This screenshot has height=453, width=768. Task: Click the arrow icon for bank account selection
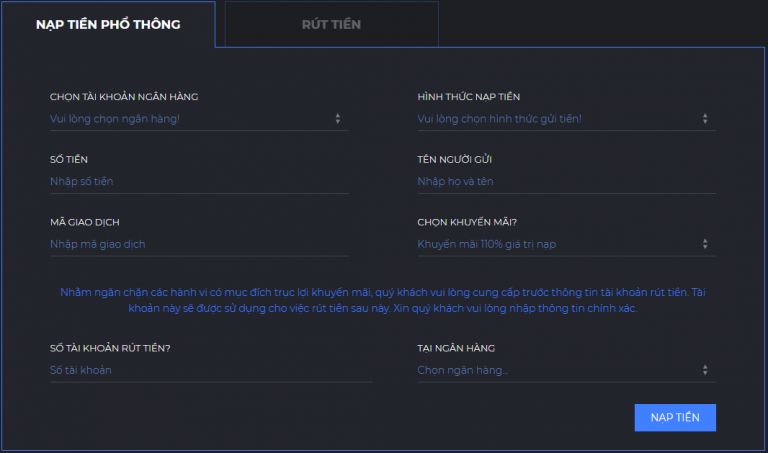tap(338, 119)
